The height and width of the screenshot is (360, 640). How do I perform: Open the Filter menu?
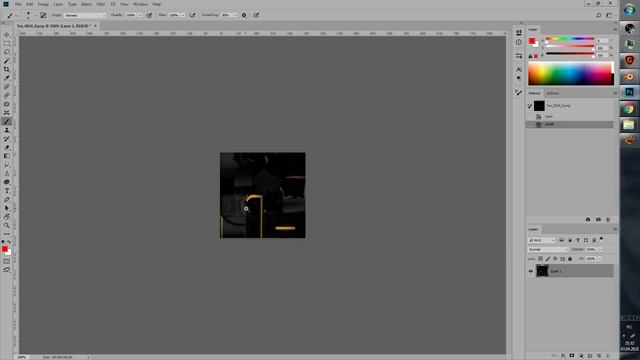click(x=101, y=4)
